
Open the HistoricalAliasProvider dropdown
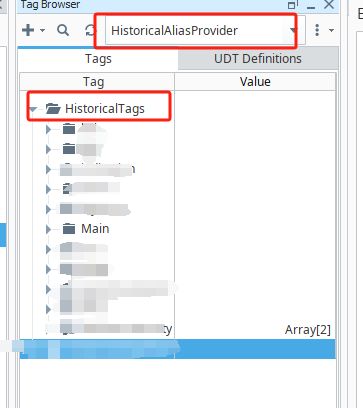[205, 31]
